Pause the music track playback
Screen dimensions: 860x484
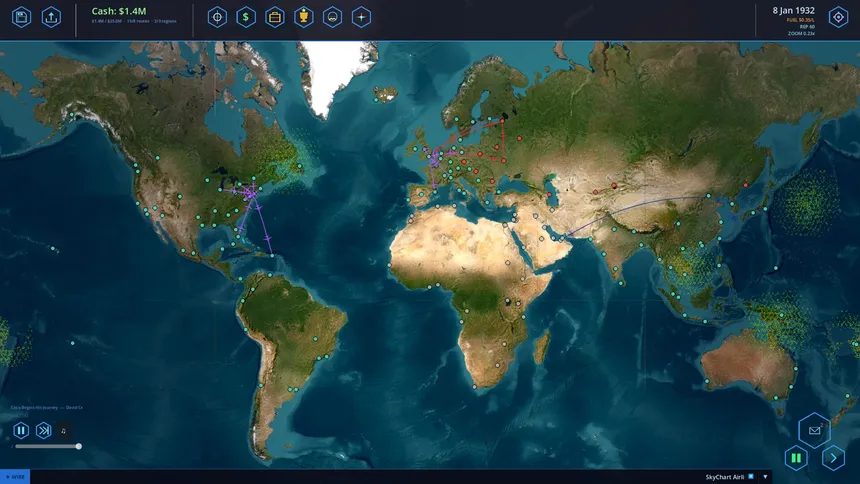coord(21,430)
